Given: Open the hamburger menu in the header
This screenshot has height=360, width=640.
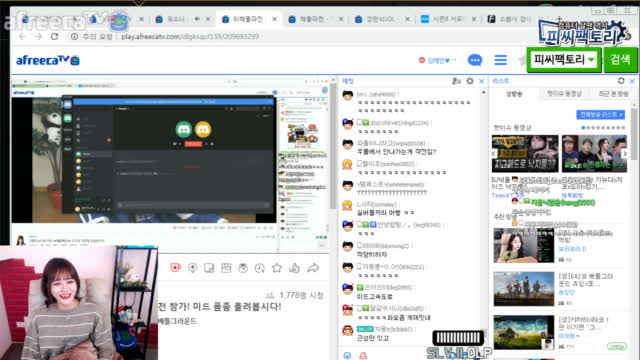Looking at the screenshot, I should click(x=500, y=60).
